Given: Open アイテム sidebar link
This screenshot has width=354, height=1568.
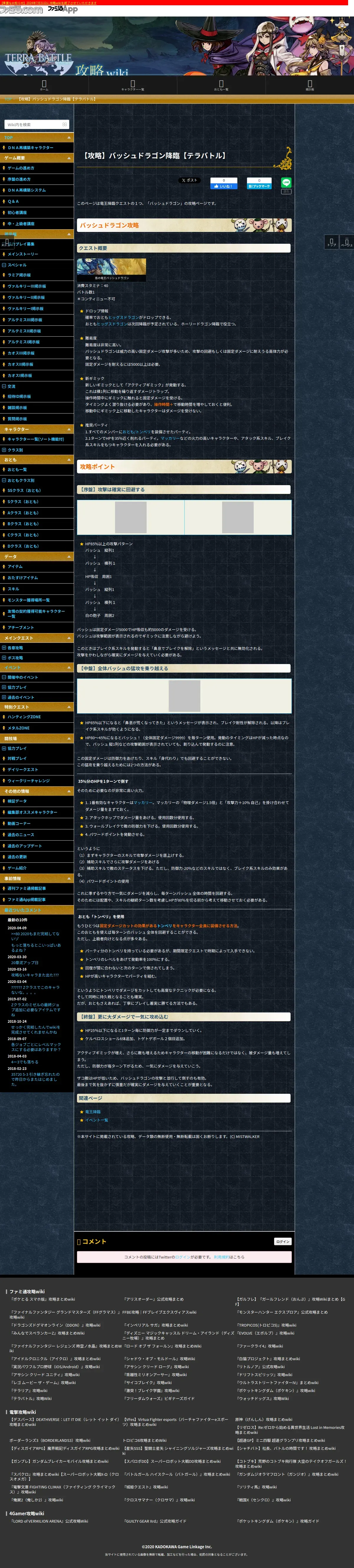Looking at the screenshot, I should tap(15, 567).
